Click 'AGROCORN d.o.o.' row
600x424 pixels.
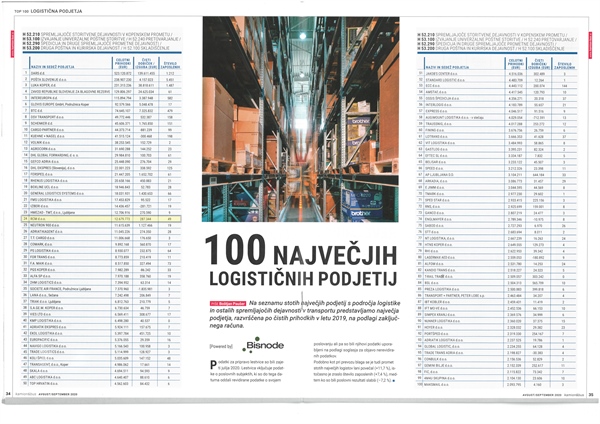(101, 149)
